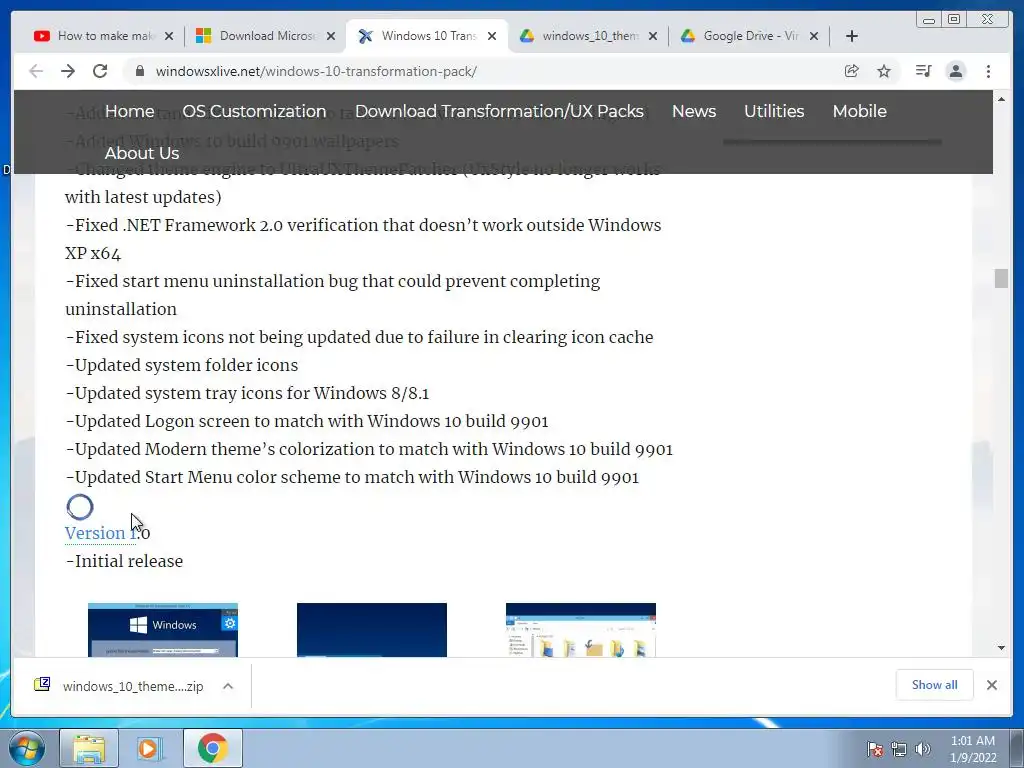Open the dark blue desktop thumbnail
1024x768 pixels.
(x=372, y=630)
